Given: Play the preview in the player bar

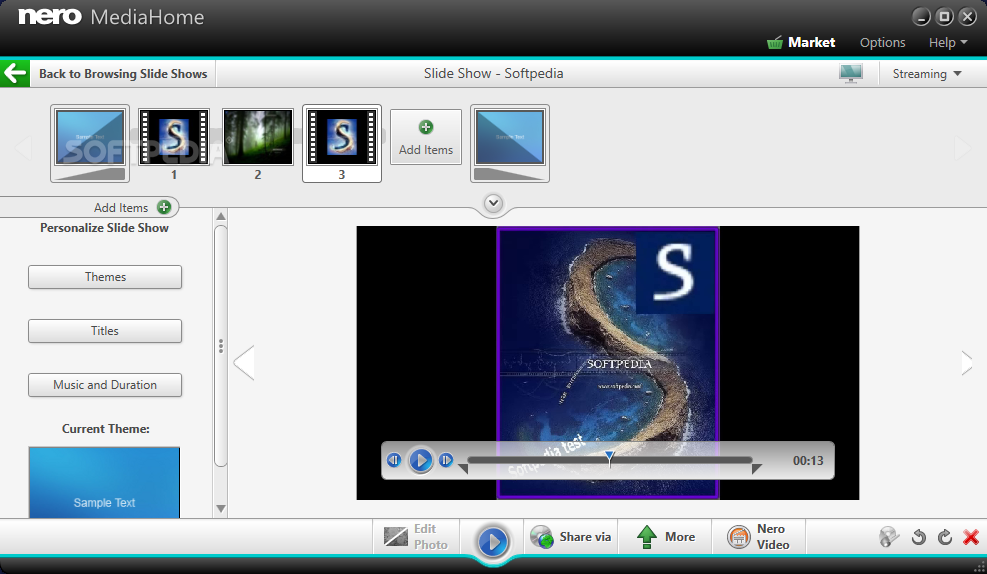Looking at the screenshot, I should (420, 460).
